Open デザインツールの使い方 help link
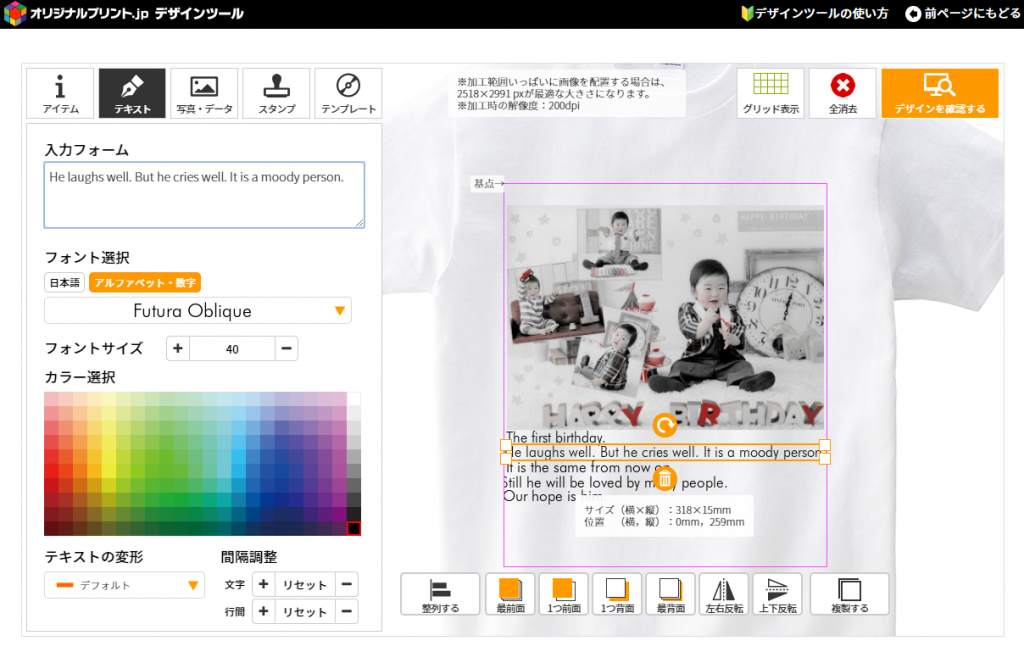The image size is (1024, 652). tap(815, 13)
